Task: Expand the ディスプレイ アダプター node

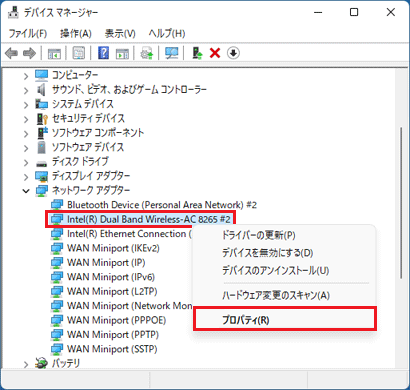Action: 26,177
